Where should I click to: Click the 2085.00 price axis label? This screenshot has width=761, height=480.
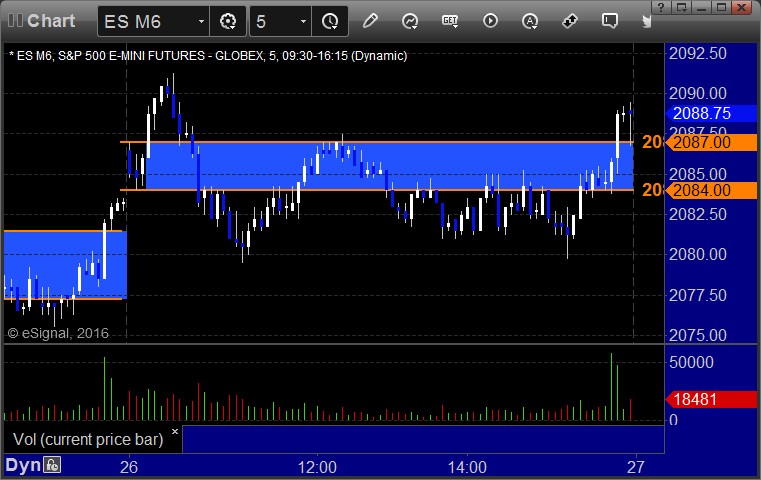pyautogui.click(x=697, y=174)
